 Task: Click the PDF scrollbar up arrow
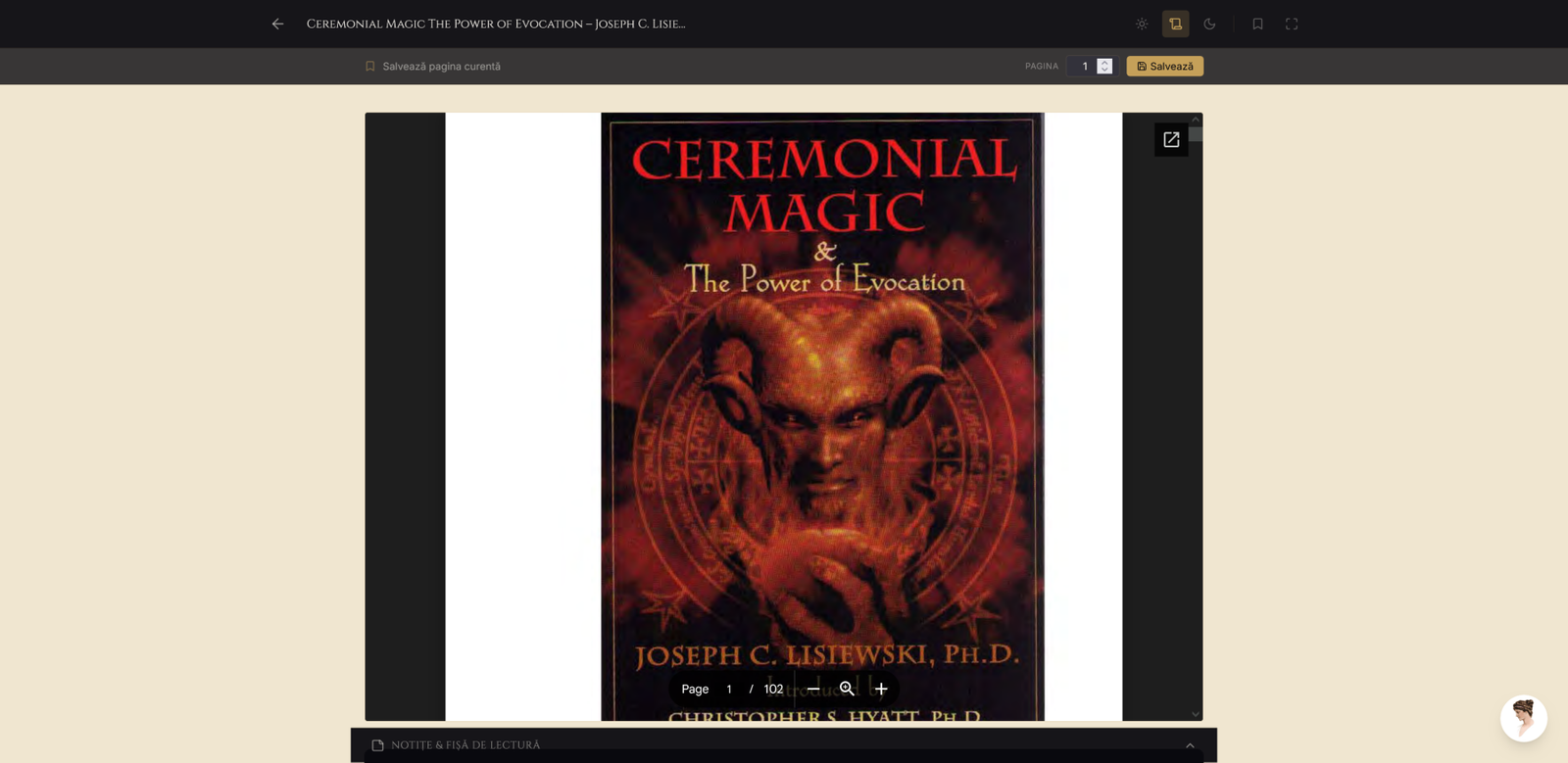[1196, 119]
